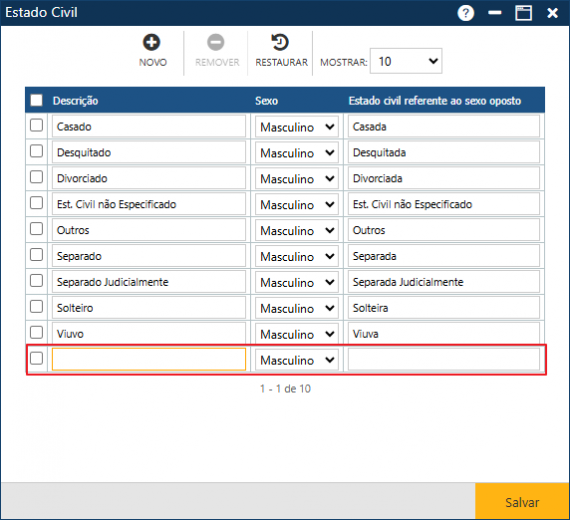Click the Descrição column header
Image resolution: width=570 pixels, height=520 pixels.
pos(76,101)
